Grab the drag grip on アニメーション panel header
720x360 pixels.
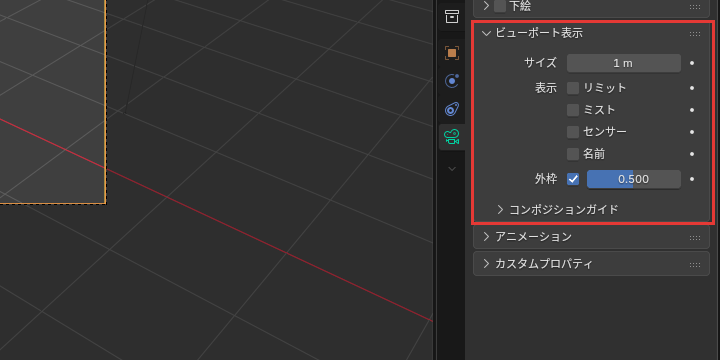(695, 237)
